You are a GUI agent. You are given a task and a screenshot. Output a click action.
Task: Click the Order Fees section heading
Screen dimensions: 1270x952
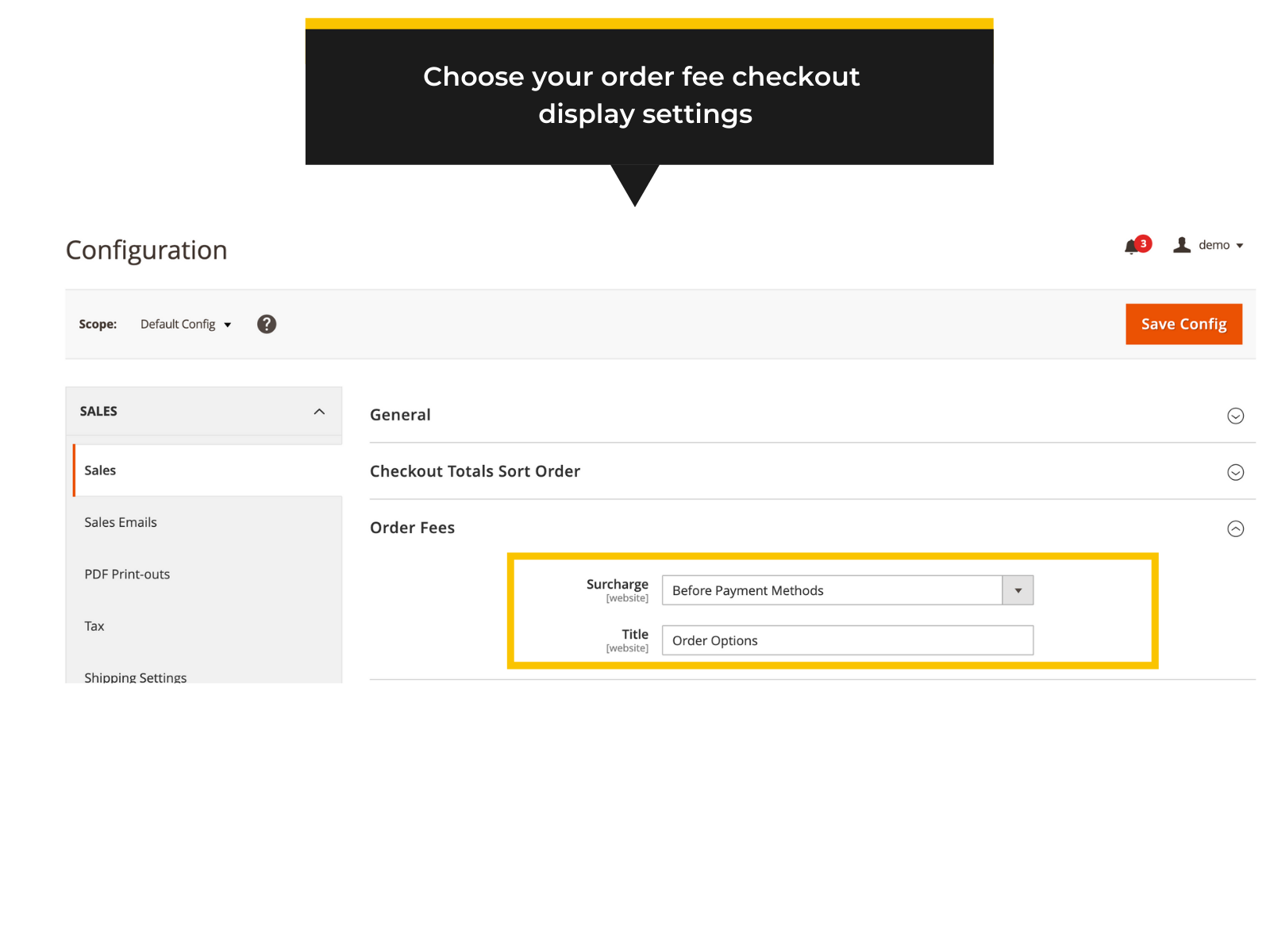[412, 528]
